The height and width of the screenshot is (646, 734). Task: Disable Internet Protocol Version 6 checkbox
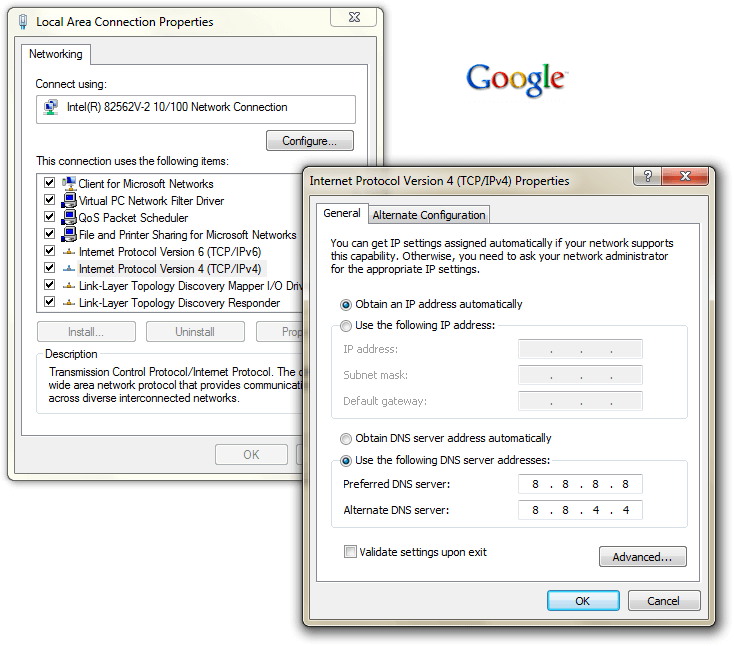point(49,250)
